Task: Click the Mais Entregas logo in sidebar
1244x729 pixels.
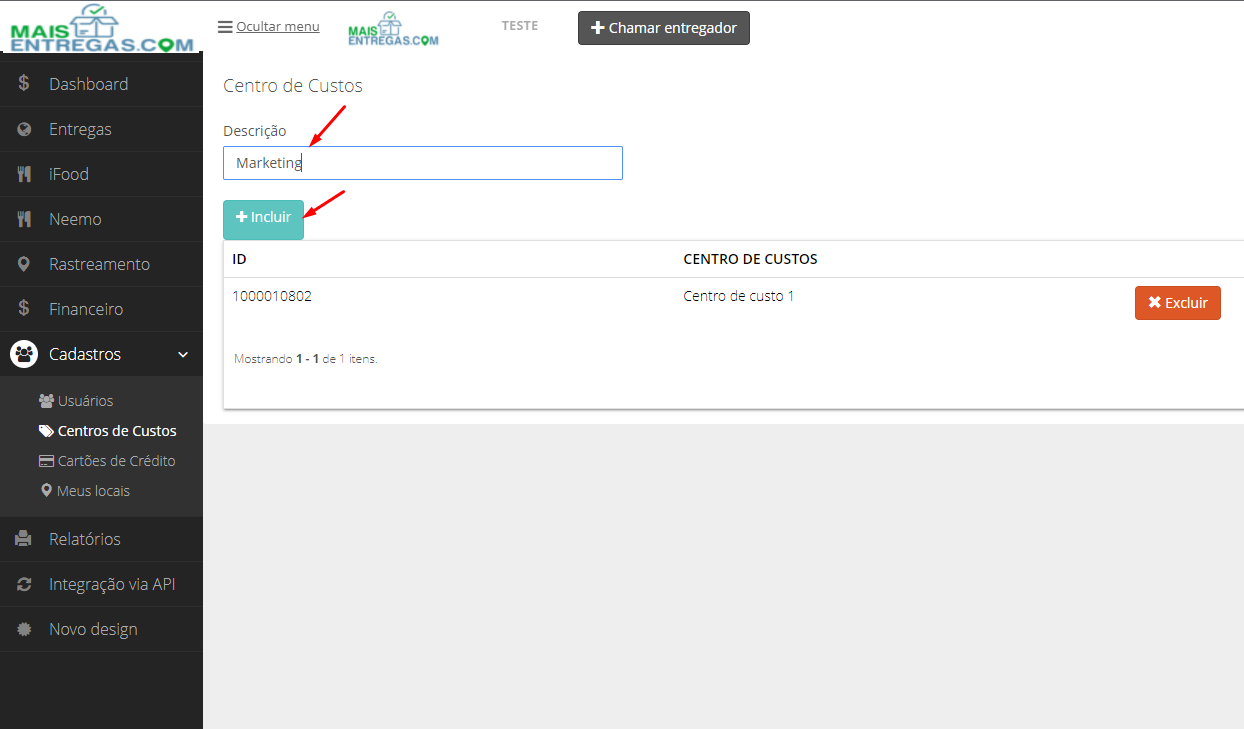Action: [x=101, y=28]
